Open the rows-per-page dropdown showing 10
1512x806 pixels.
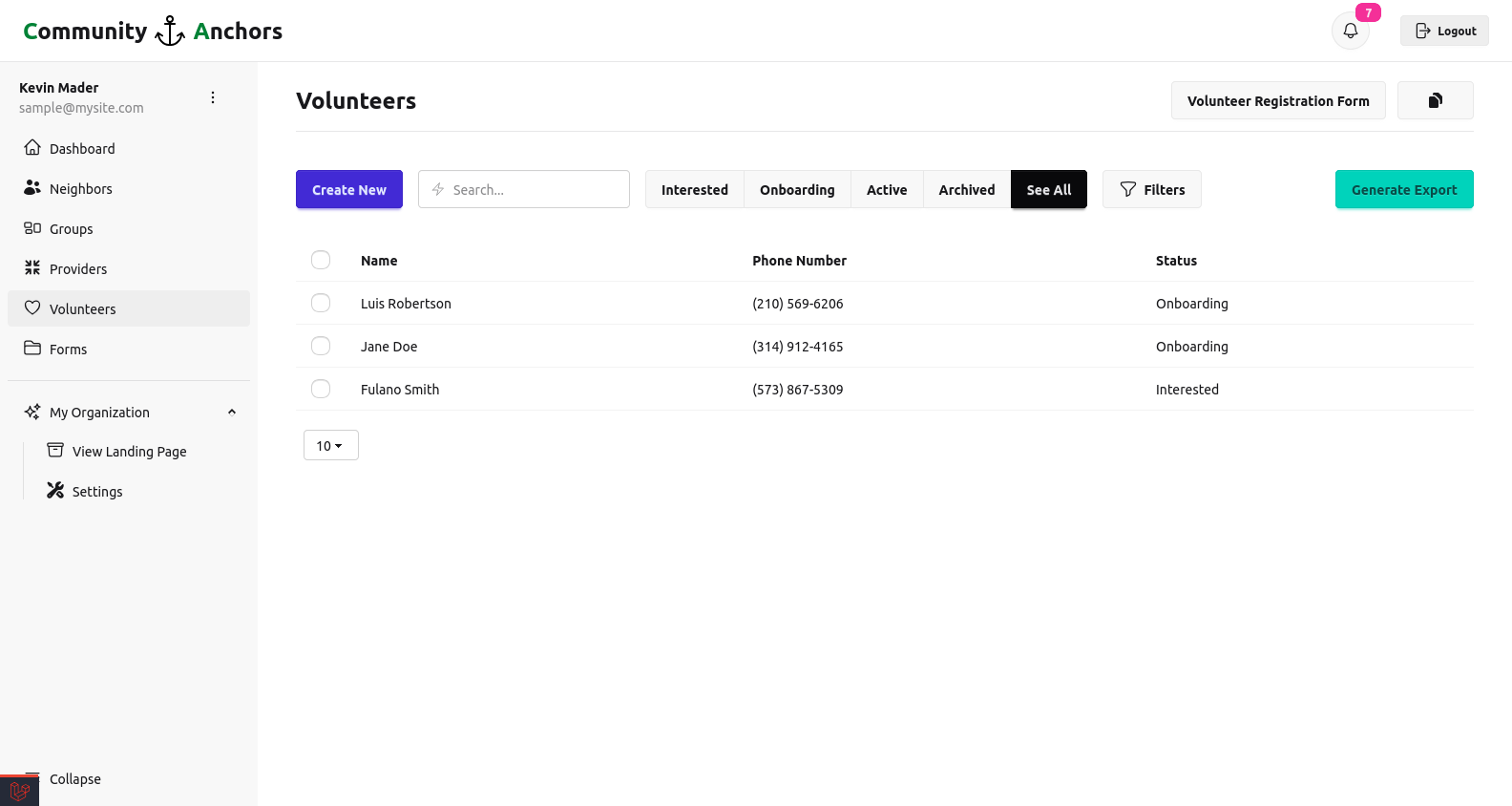(x=330, y=445)
